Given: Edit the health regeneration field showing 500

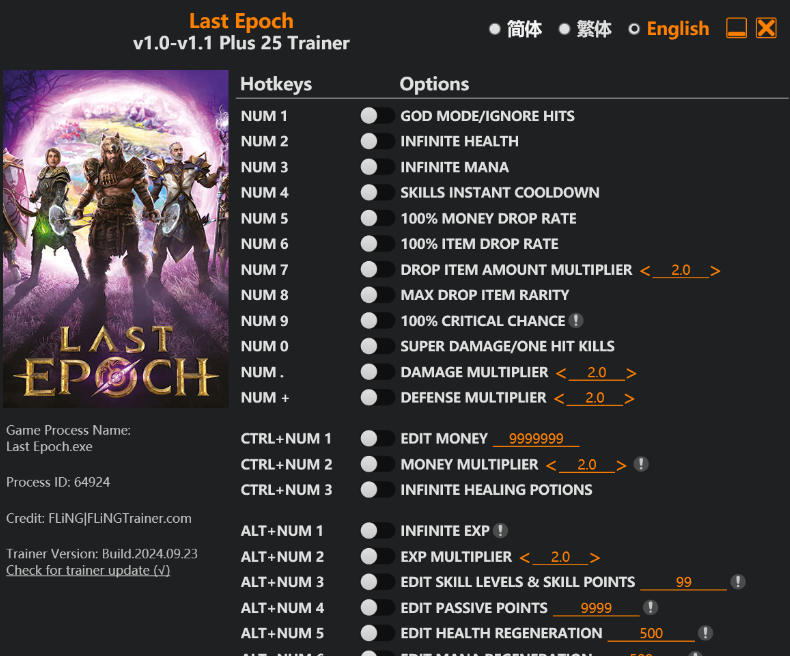Looking at the screenshot, I should 651,633.
